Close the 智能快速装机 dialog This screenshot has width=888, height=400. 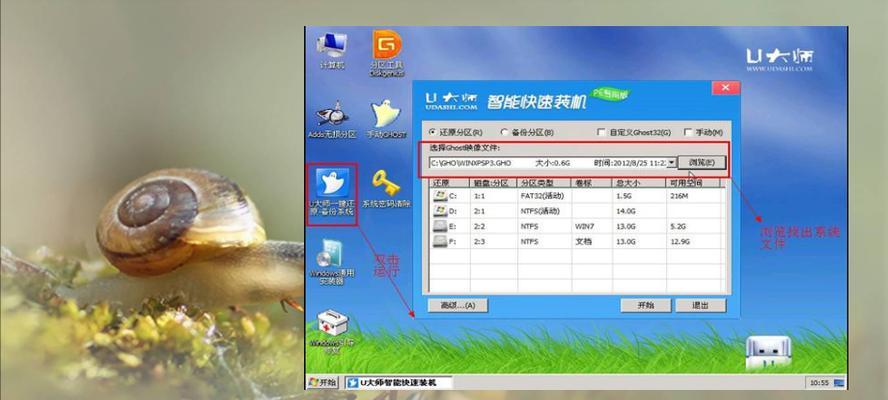coord(725,88)
